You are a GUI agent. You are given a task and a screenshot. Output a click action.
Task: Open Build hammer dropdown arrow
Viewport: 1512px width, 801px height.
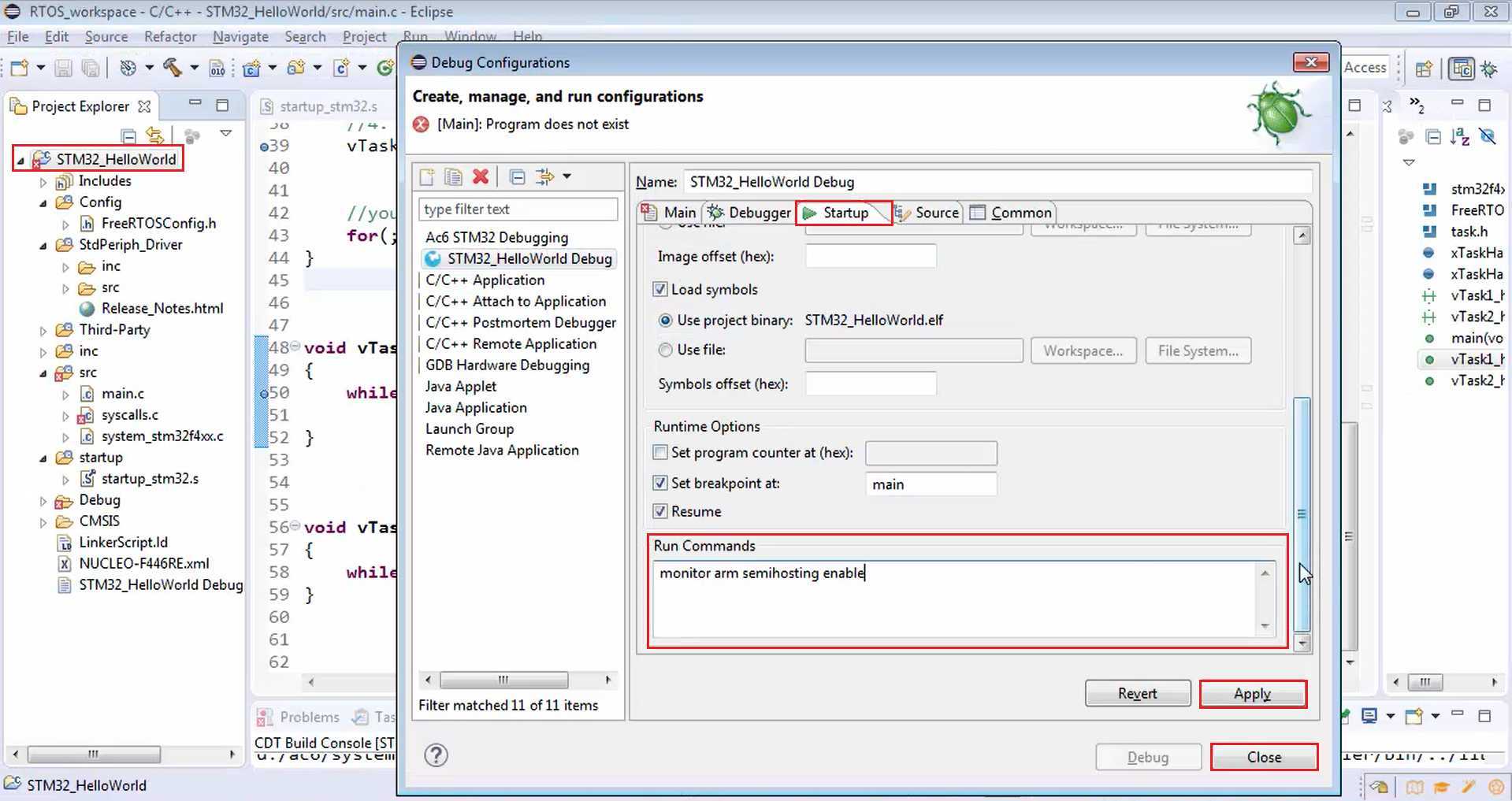coord(194,68)
